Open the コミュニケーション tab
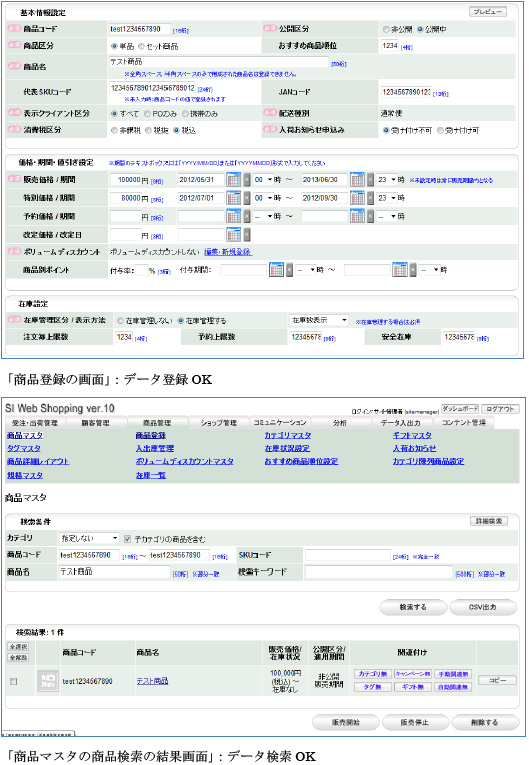This screenshot has width=529, height=765. click(280, 423)
